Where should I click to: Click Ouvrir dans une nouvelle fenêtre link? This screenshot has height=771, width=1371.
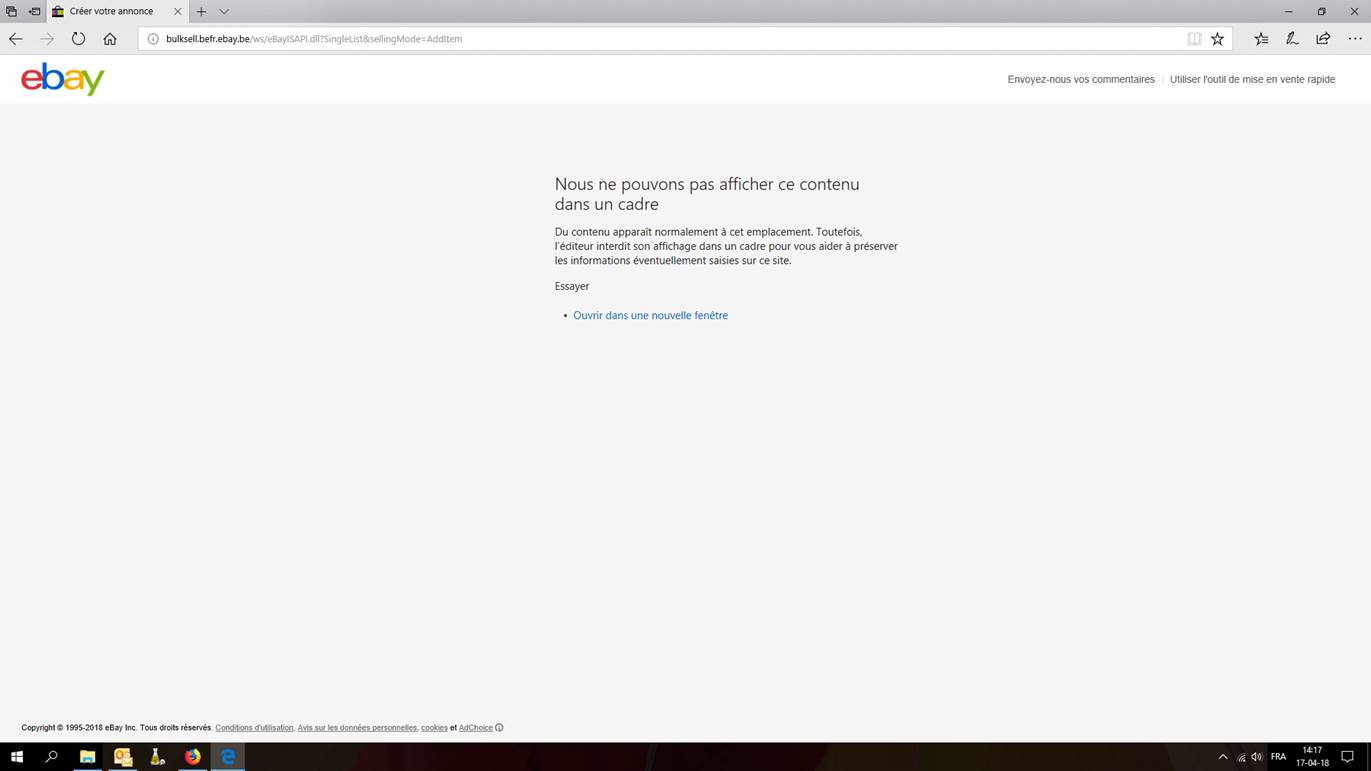point(650,315)
